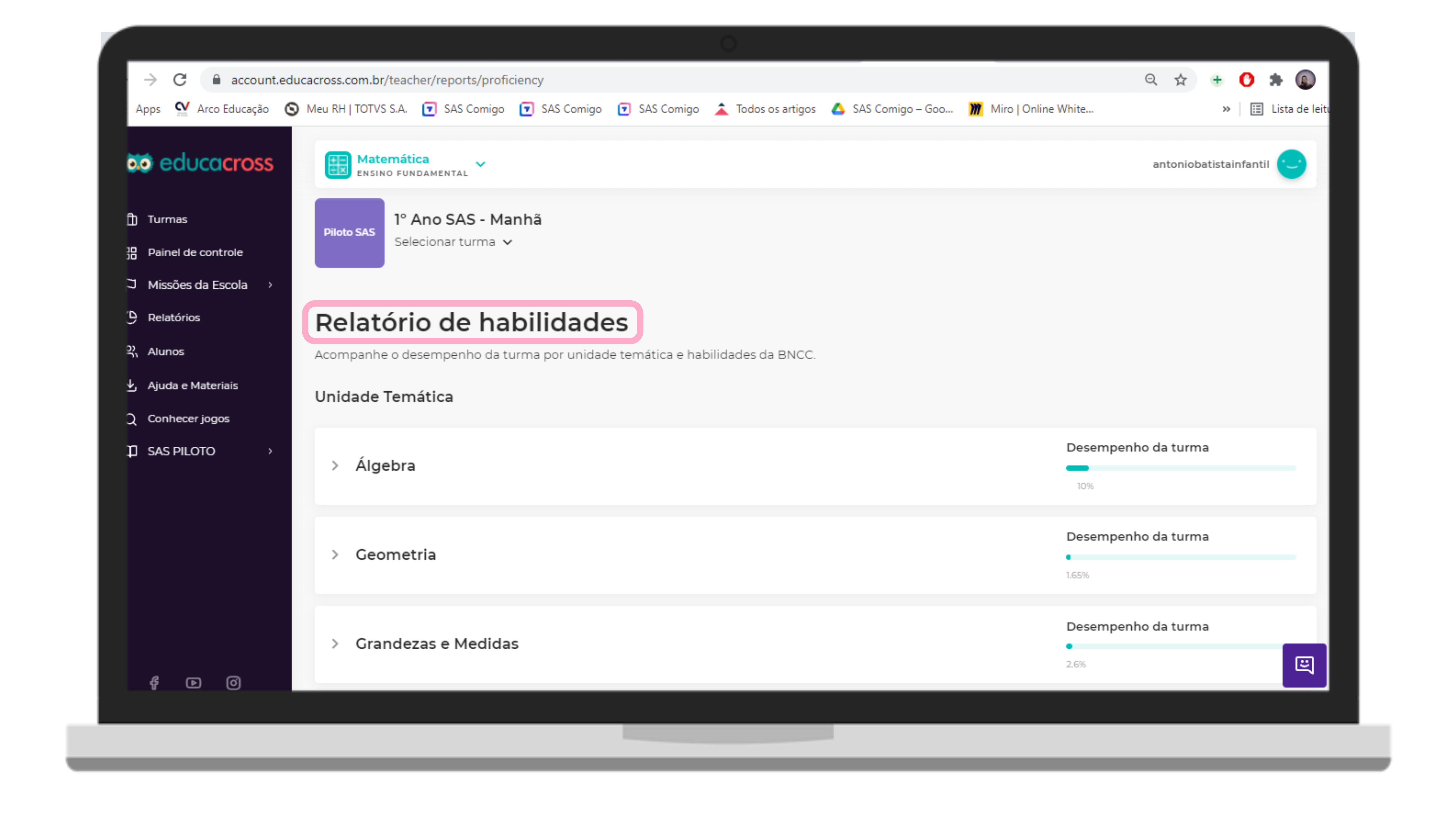
Task: Click the Piloto SAS class tile
Action: pyautogui.click(x=349, y=233)
